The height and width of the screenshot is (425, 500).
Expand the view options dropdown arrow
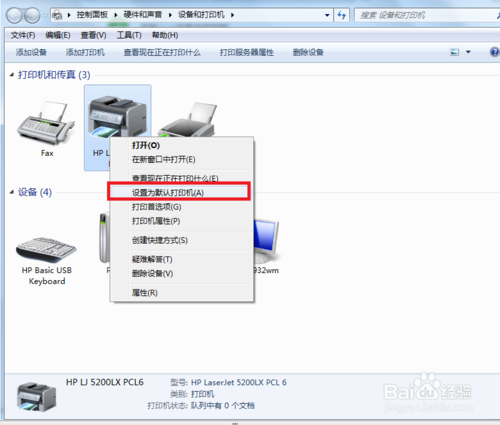click(468, 52)
